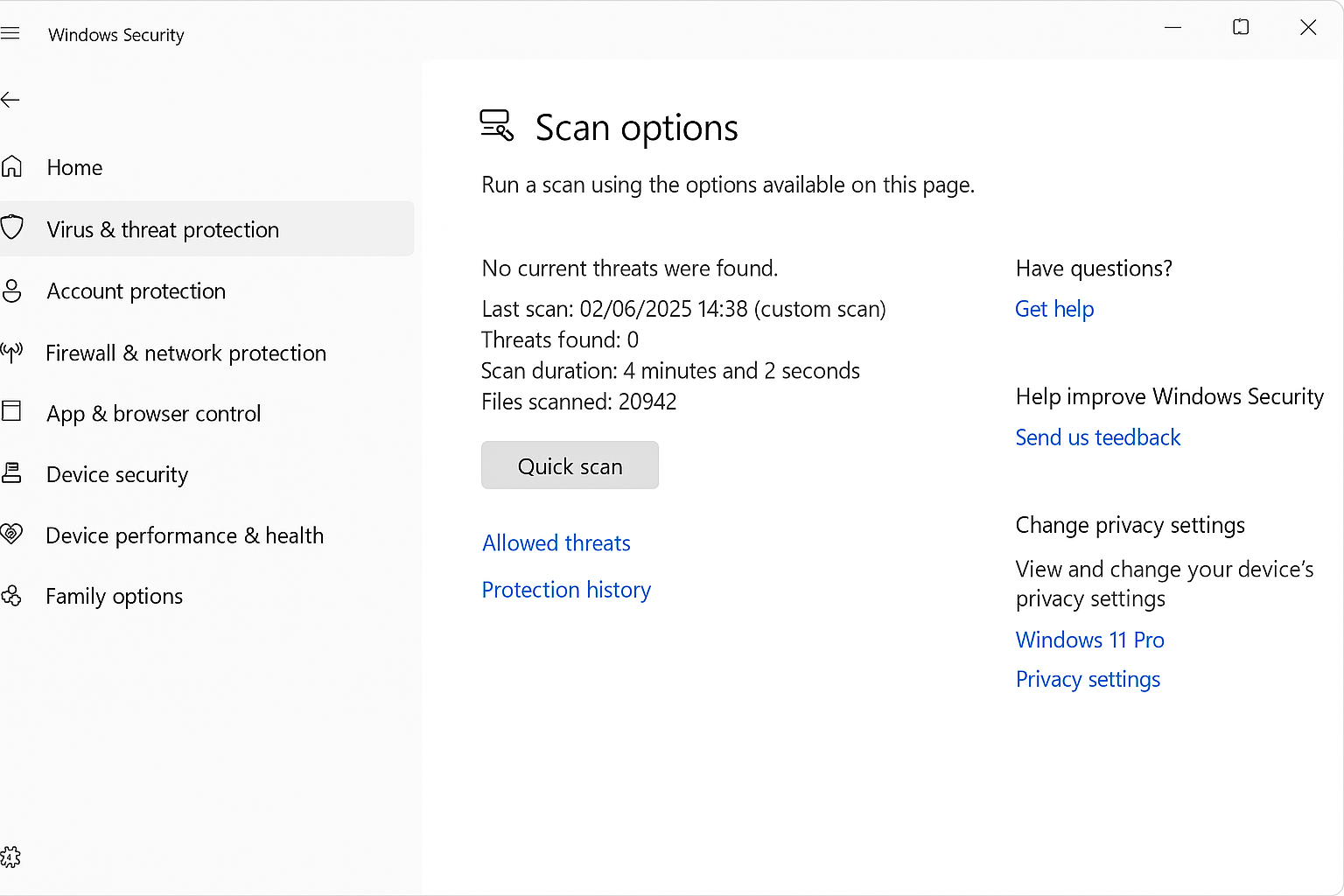The width and height of the screenshot is (1344, 896).
Task: Click the shield icon for virus protection
Action: 11,228
